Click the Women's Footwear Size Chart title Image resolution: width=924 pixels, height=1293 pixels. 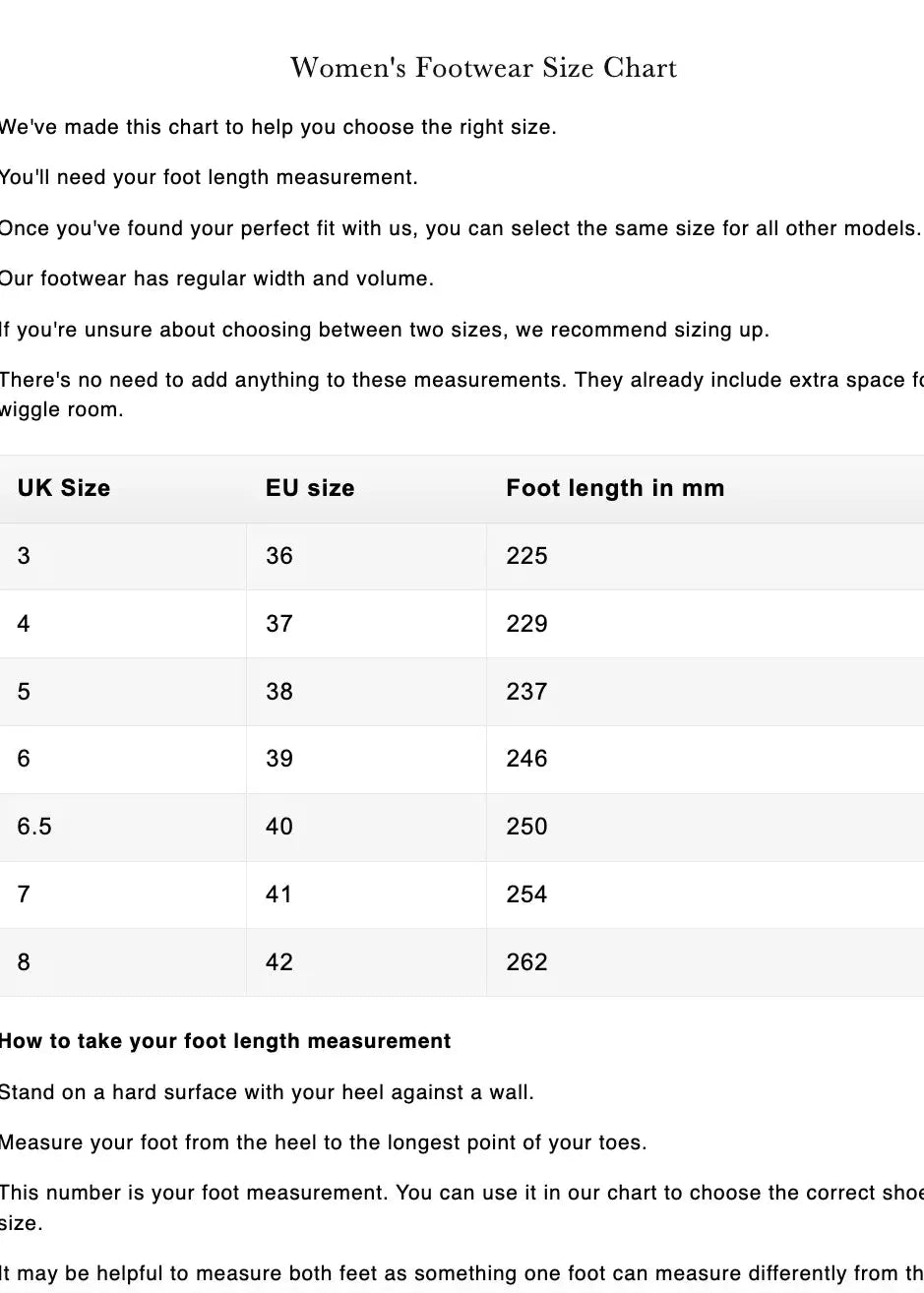(483, 68)
